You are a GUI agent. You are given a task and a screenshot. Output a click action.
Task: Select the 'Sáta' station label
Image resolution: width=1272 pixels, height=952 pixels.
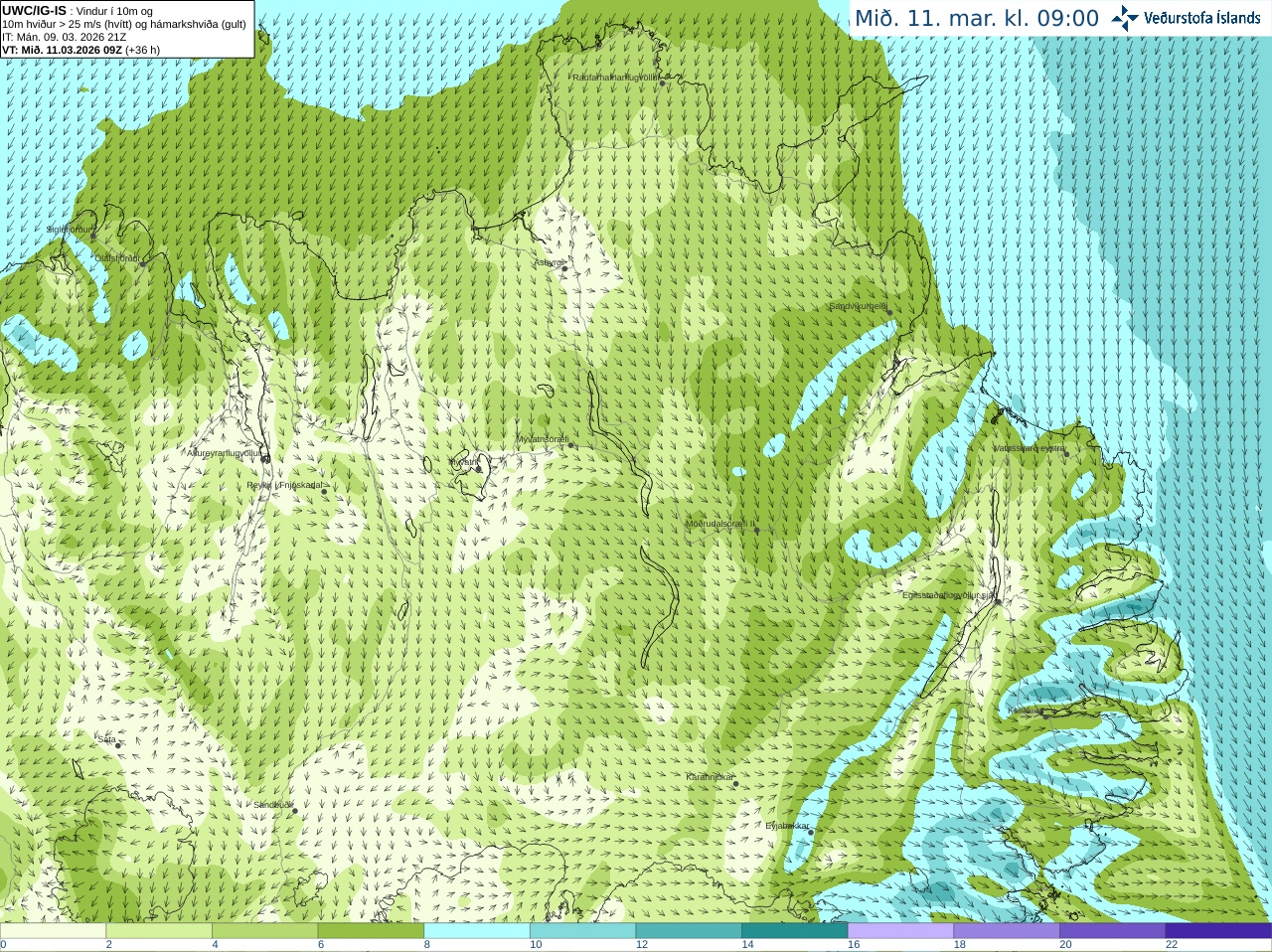click(x=106, y=739)
